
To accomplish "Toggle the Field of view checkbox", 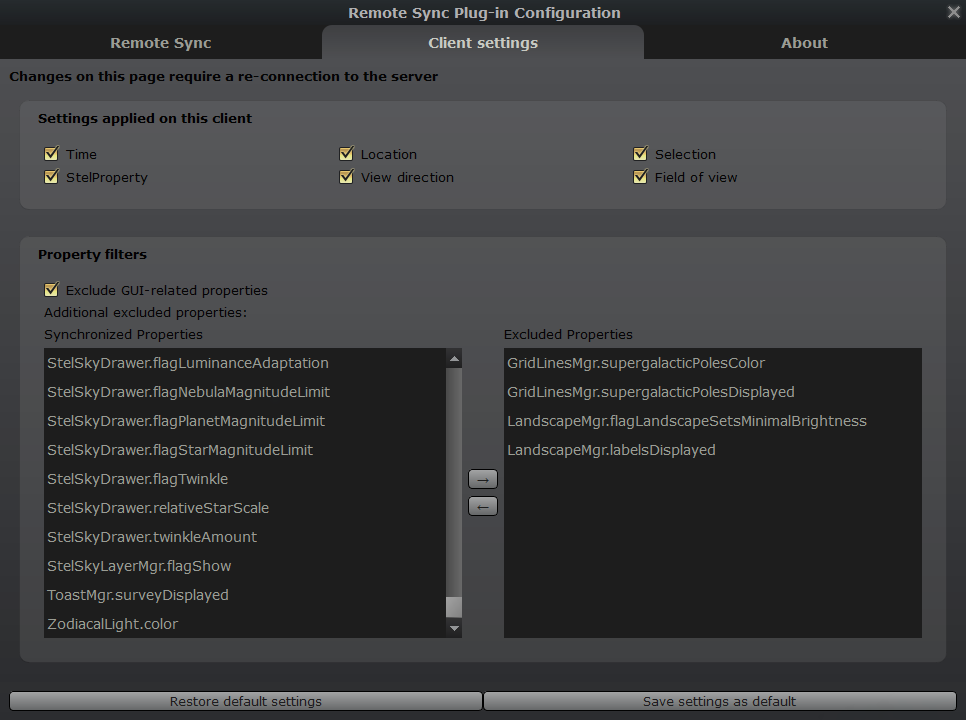I will coord(641,177).
